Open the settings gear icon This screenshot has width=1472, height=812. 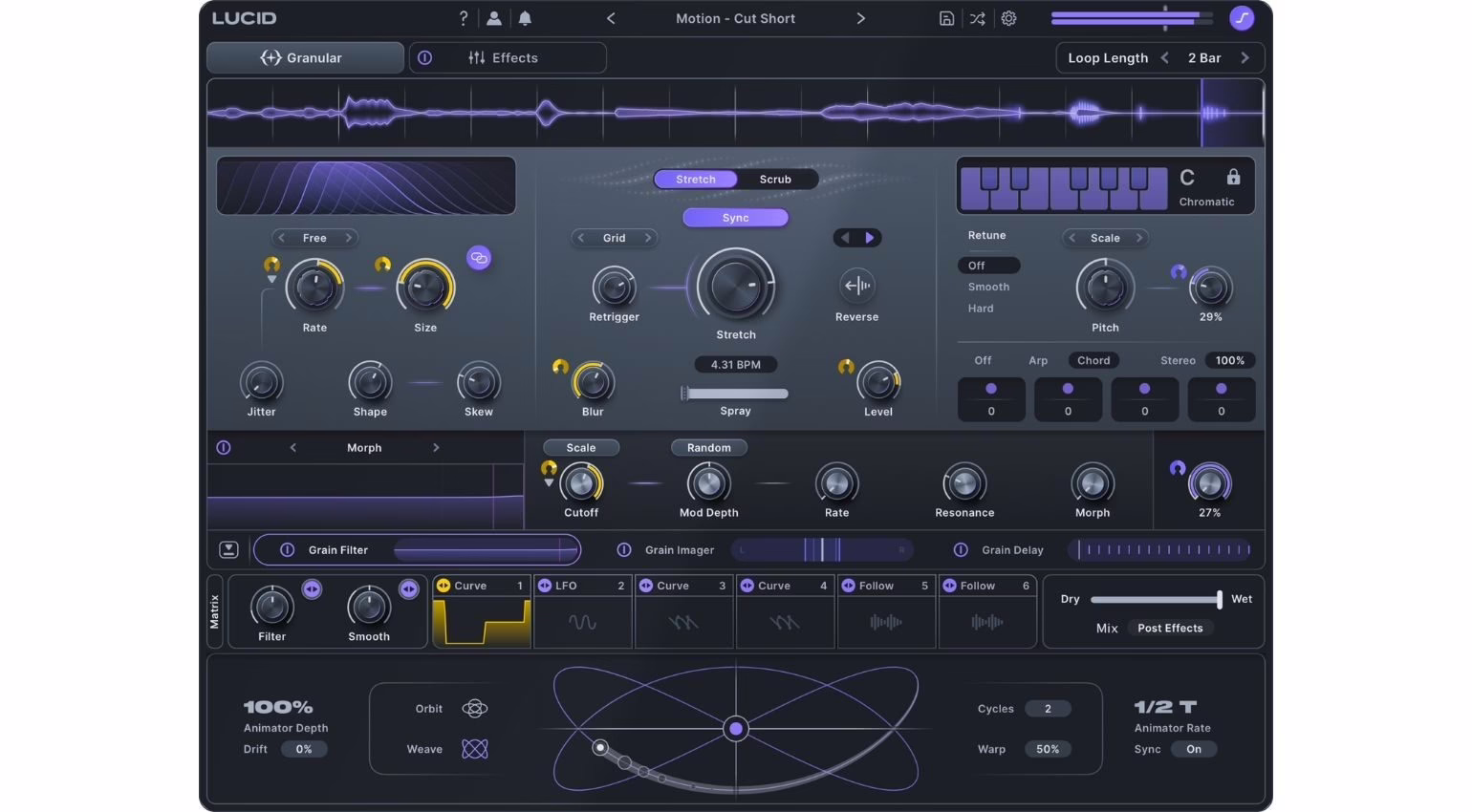point(1008,18)
